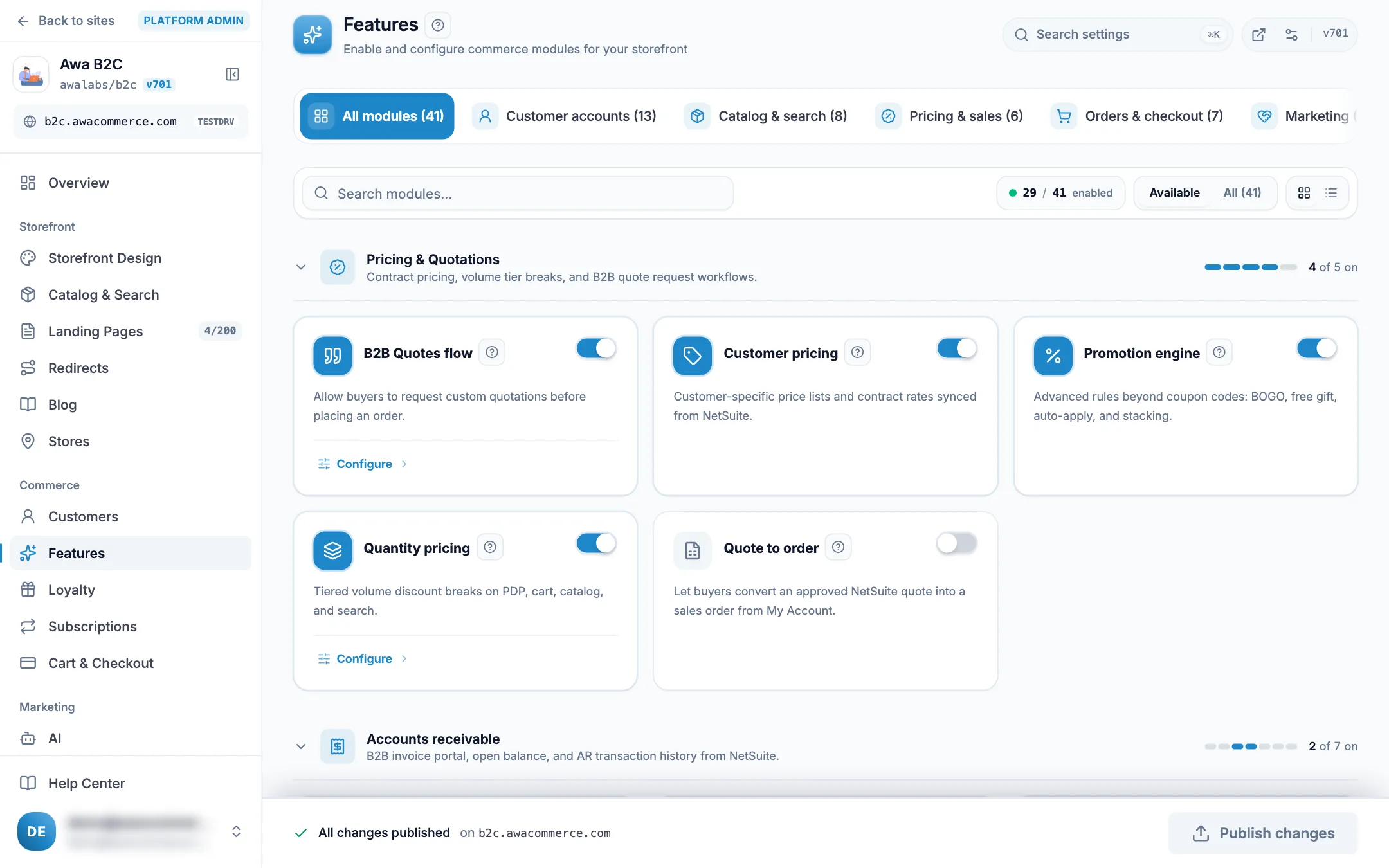Image resolution: width=1389 pixels, height=868 pixels.
Task: Switch to list view of modules
Action: tap(1331, 193)
